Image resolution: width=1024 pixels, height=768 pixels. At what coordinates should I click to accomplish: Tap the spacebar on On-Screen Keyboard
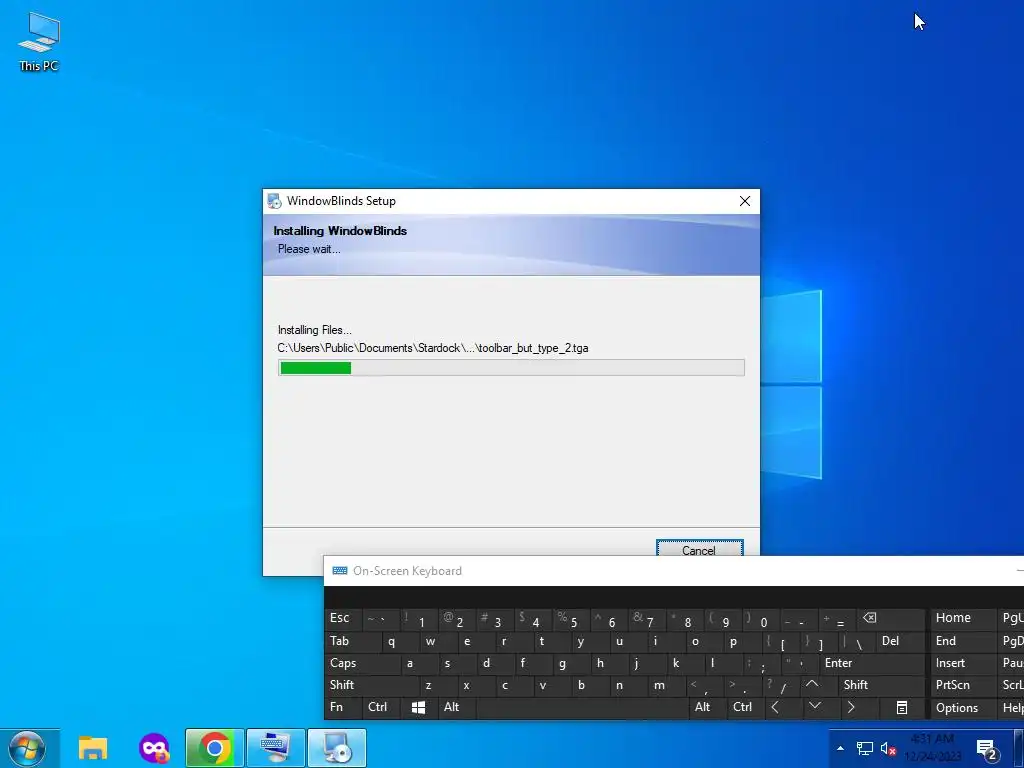pyautogui.click(x=583, y=707)
